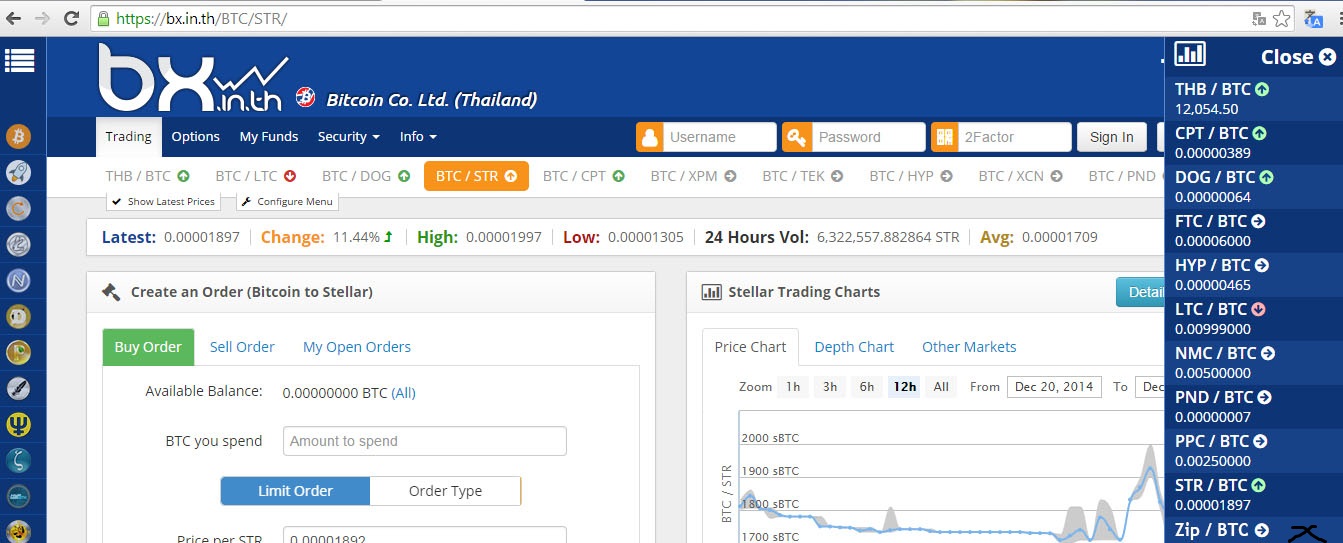The height and width of the screenshot is (543, 1343).
Task: Switch to the Sell Order tab
Action: click(x=242, y=347)
